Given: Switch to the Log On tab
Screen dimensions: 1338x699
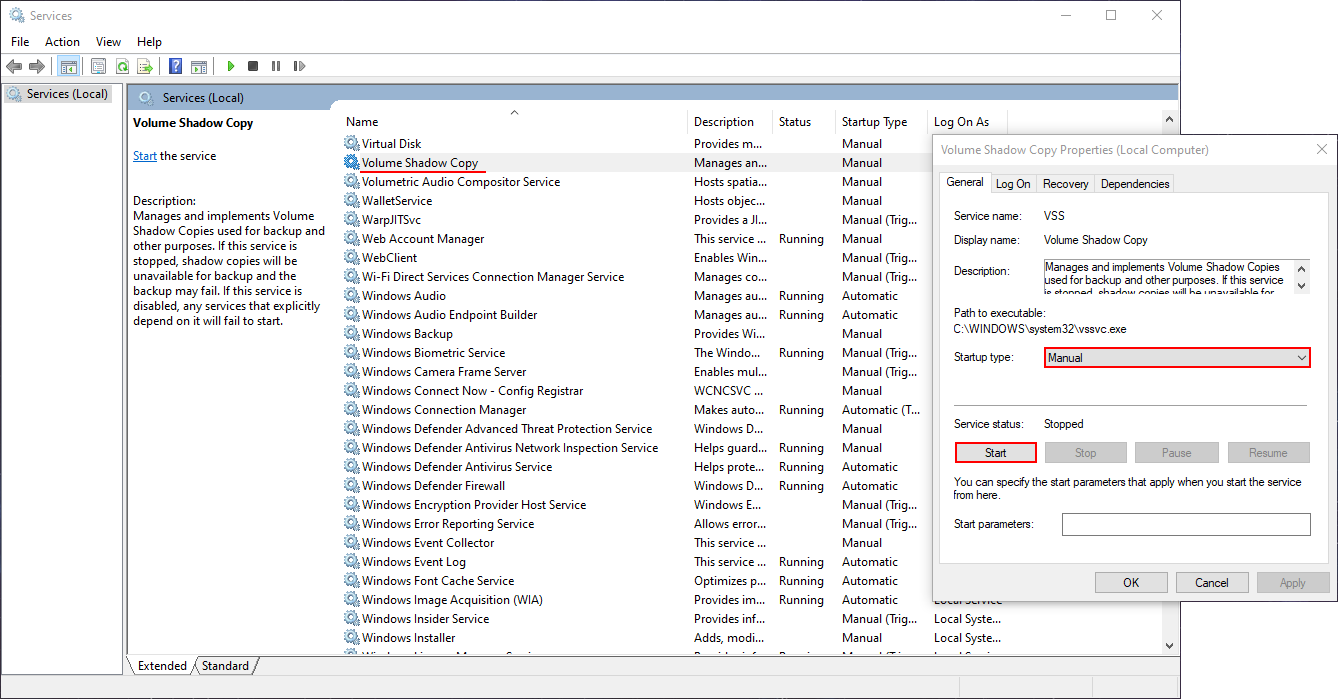Looking at the screenshot, I should coord(1013,184).
